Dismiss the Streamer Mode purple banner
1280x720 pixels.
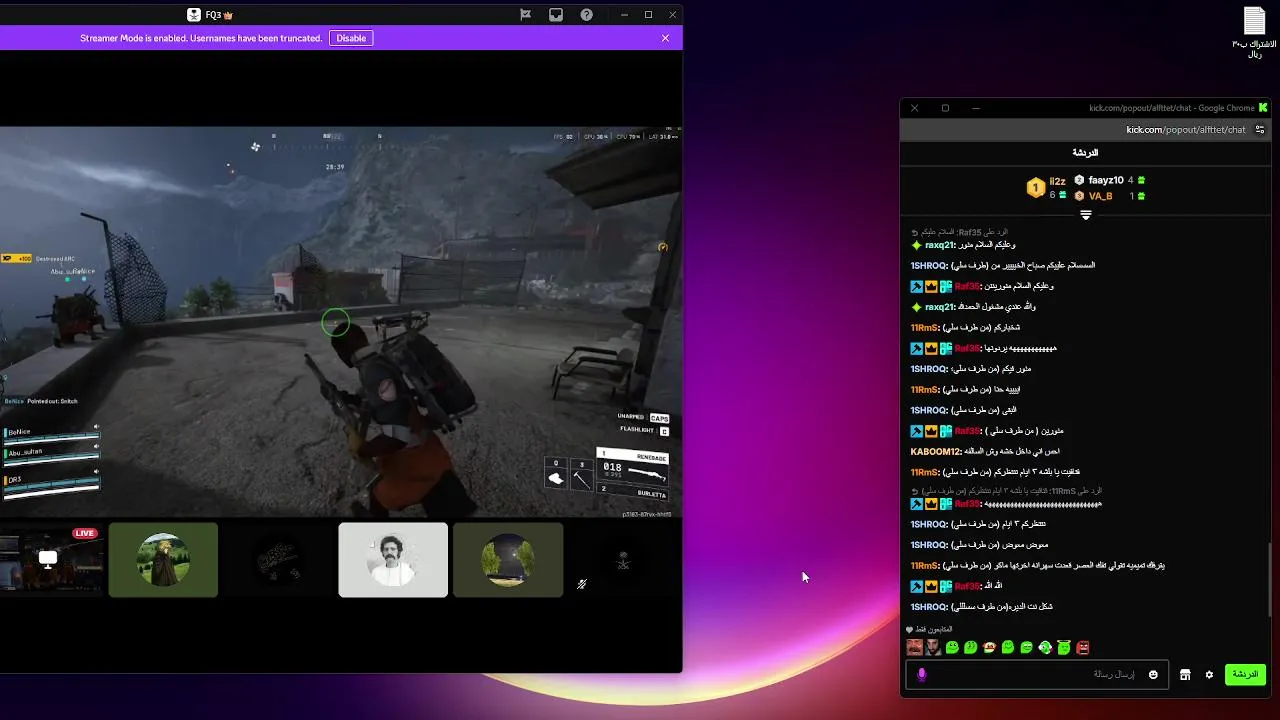click(x=665, y=38)
